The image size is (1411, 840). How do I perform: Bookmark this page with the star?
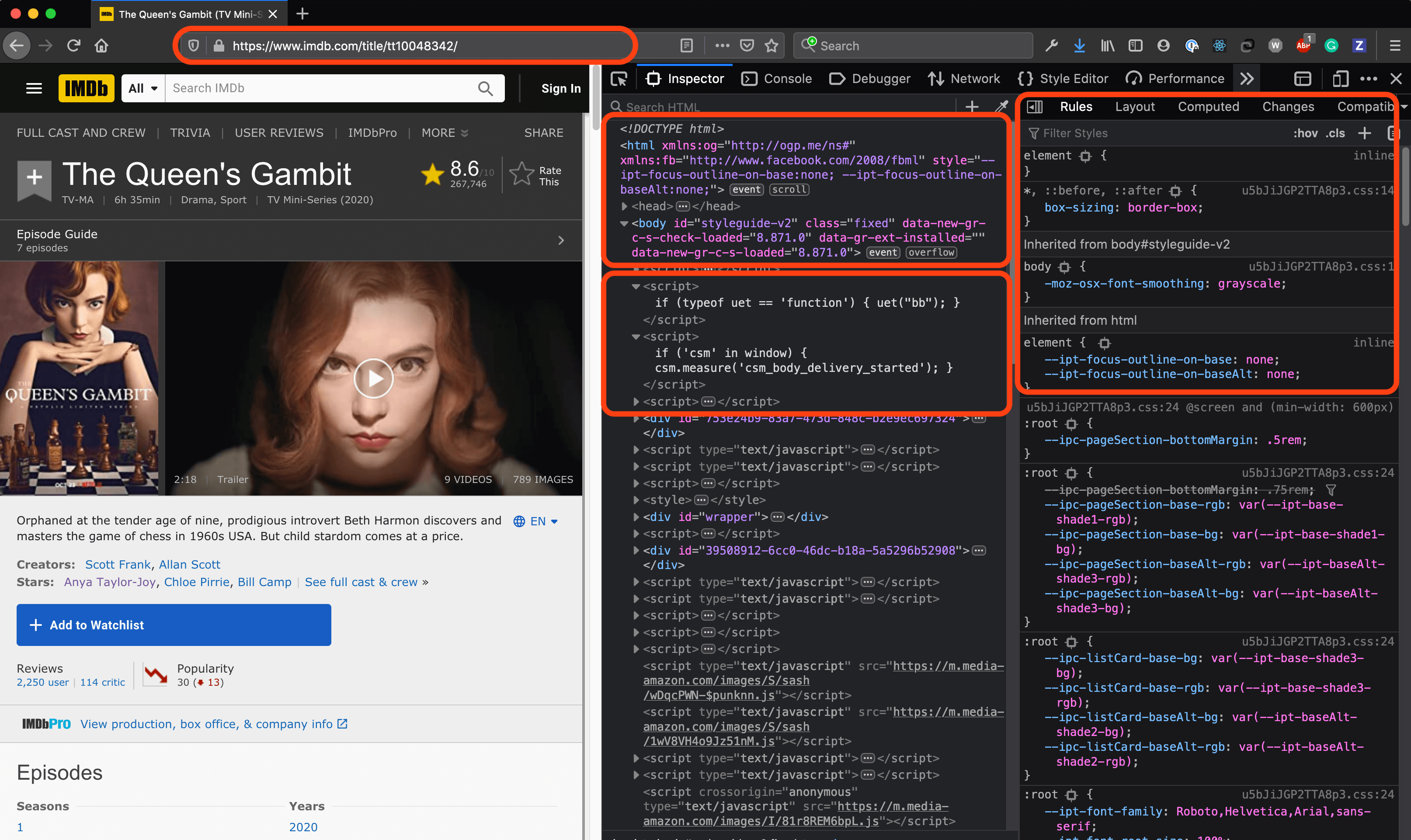[772, 46]
